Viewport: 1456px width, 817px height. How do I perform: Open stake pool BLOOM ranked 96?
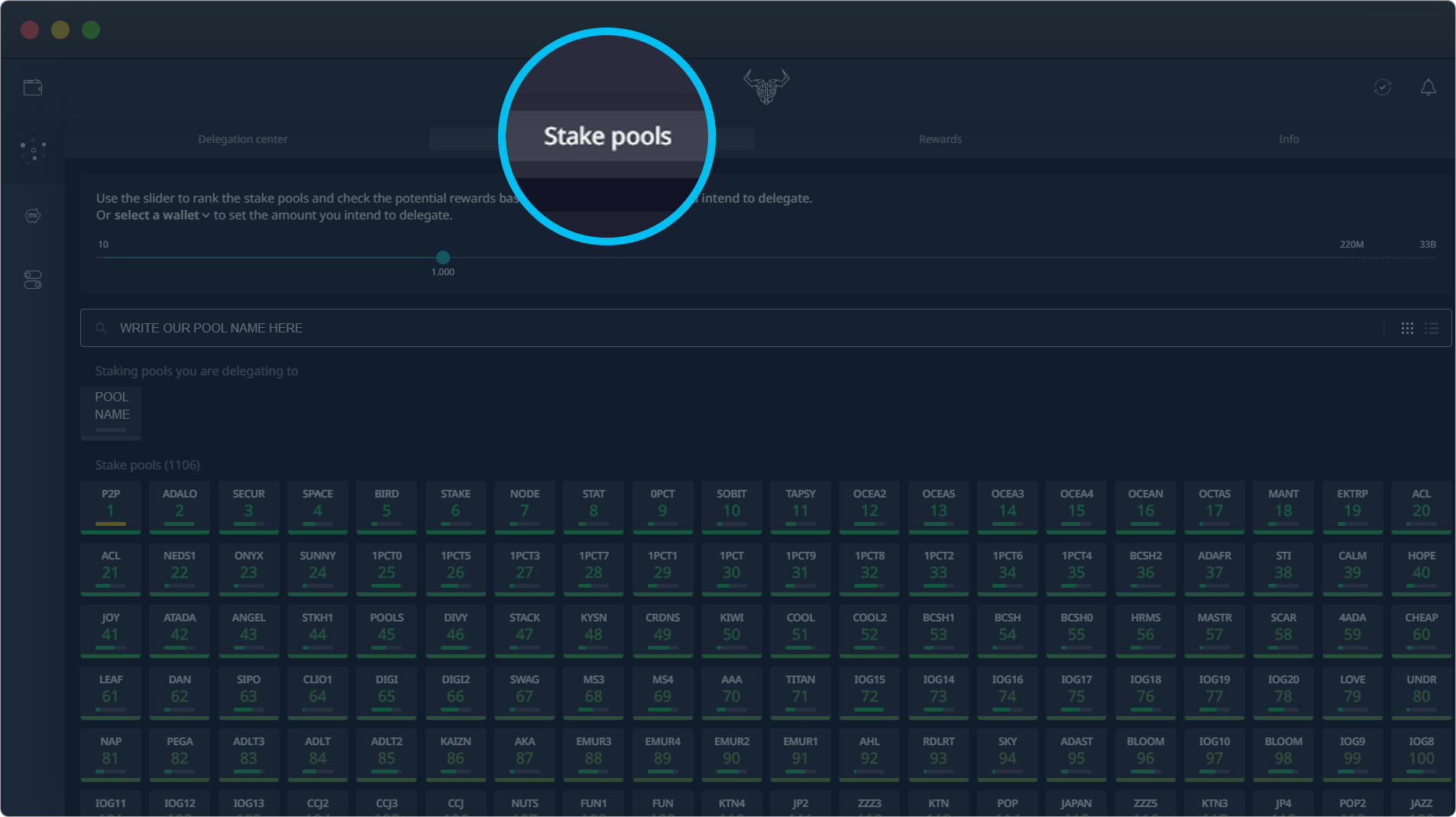[x=1146, y=755]
